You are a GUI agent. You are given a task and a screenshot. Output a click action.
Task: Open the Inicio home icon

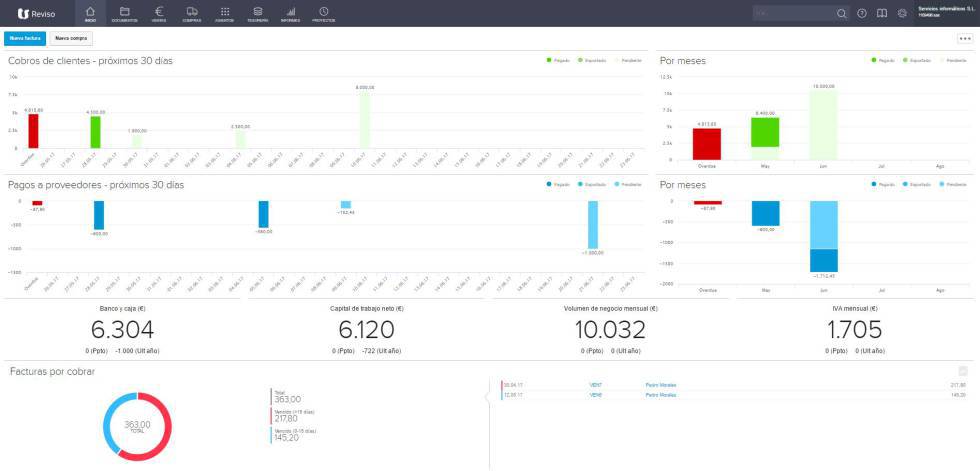pos(91,13)
